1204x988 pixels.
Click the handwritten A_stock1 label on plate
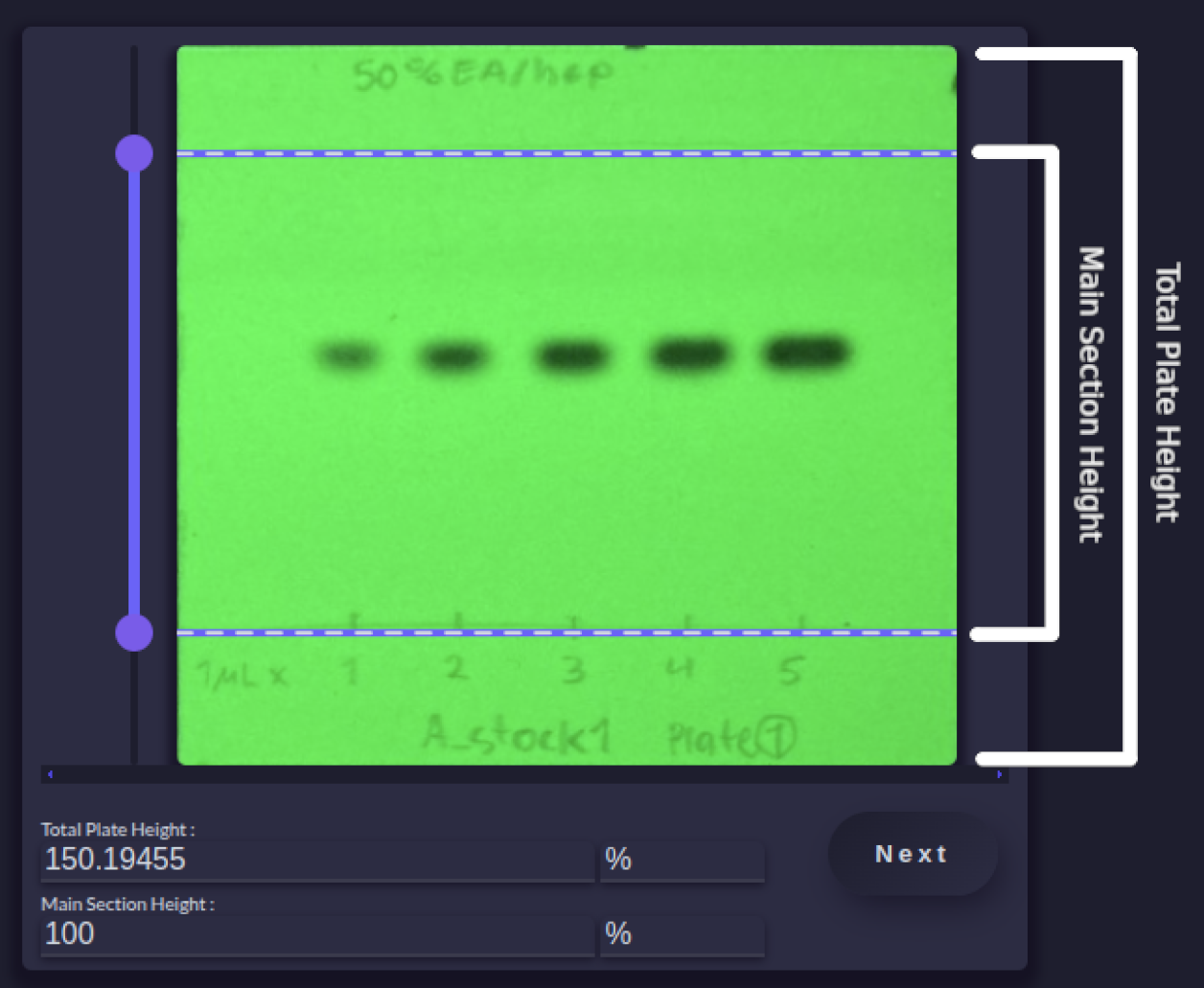coord(517,736)
